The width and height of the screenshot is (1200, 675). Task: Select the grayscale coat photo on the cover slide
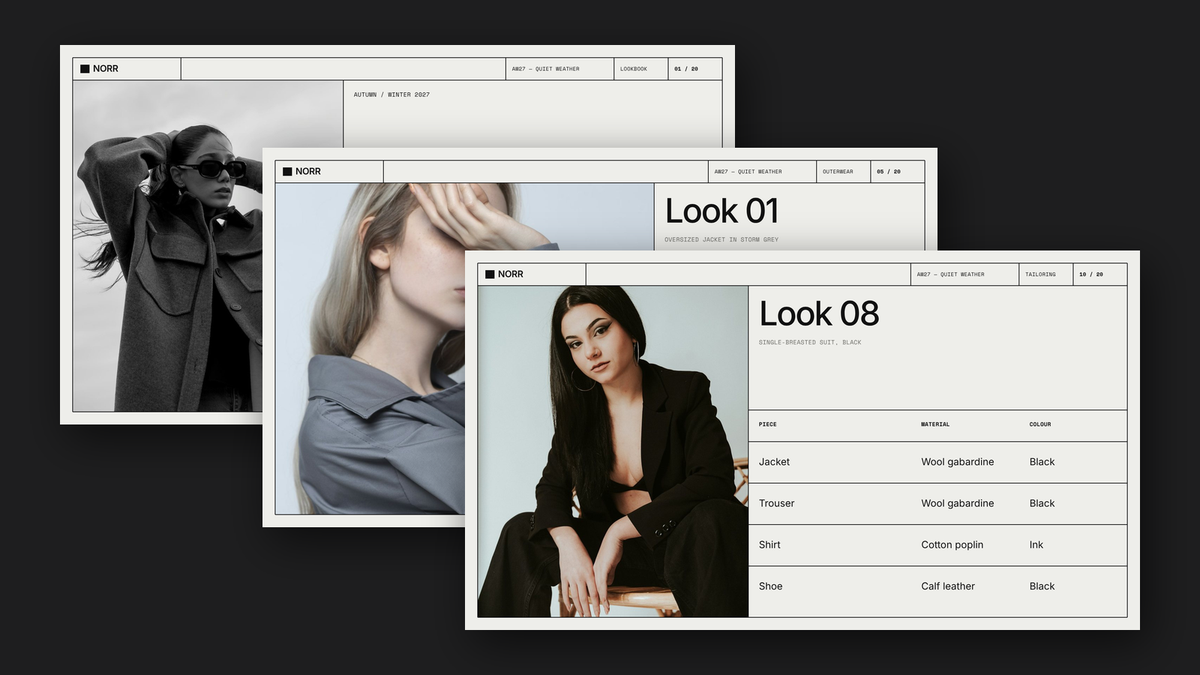point(167,246)
